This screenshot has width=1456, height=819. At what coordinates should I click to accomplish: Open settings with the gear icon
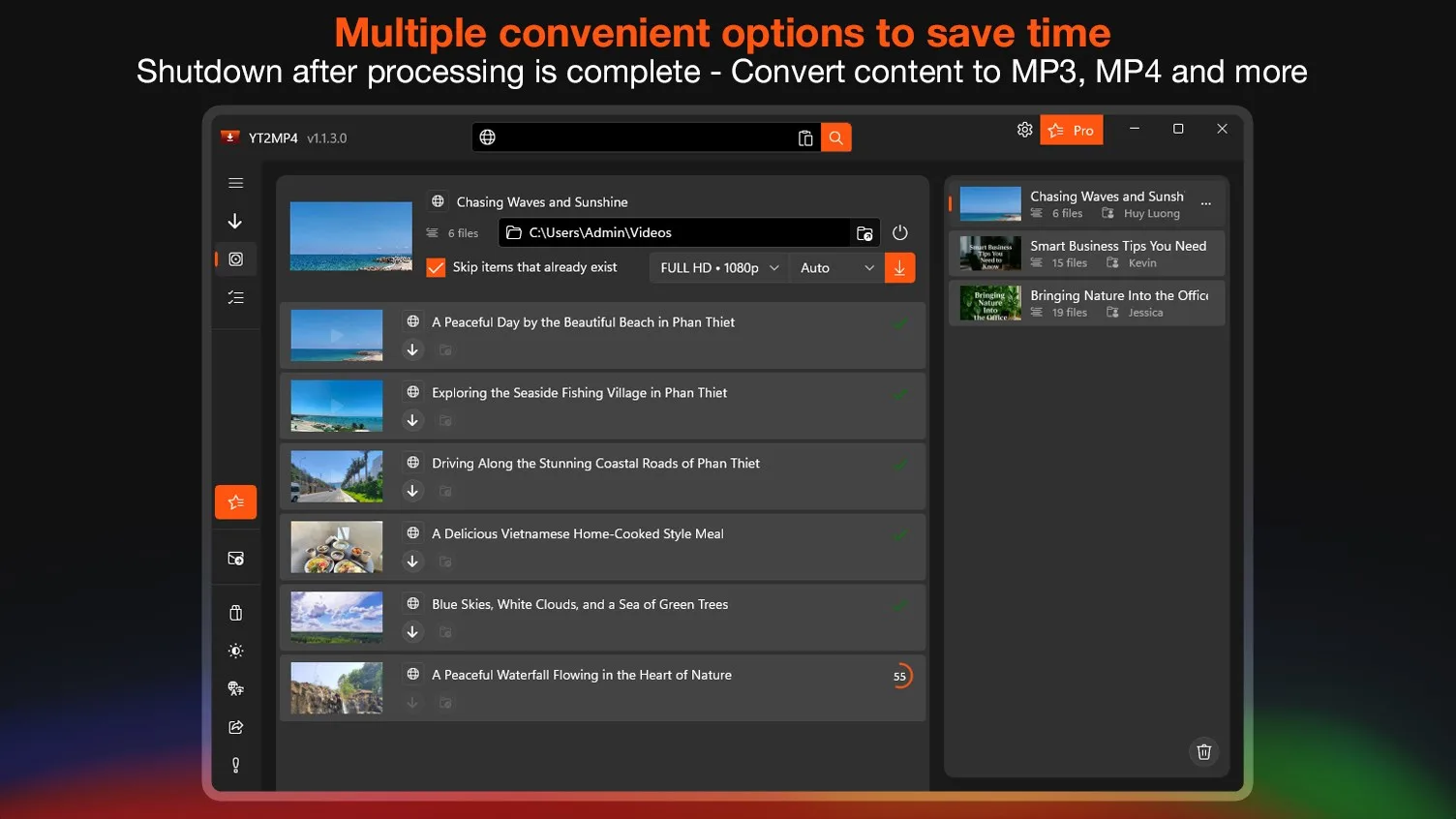pos(1024,130)
